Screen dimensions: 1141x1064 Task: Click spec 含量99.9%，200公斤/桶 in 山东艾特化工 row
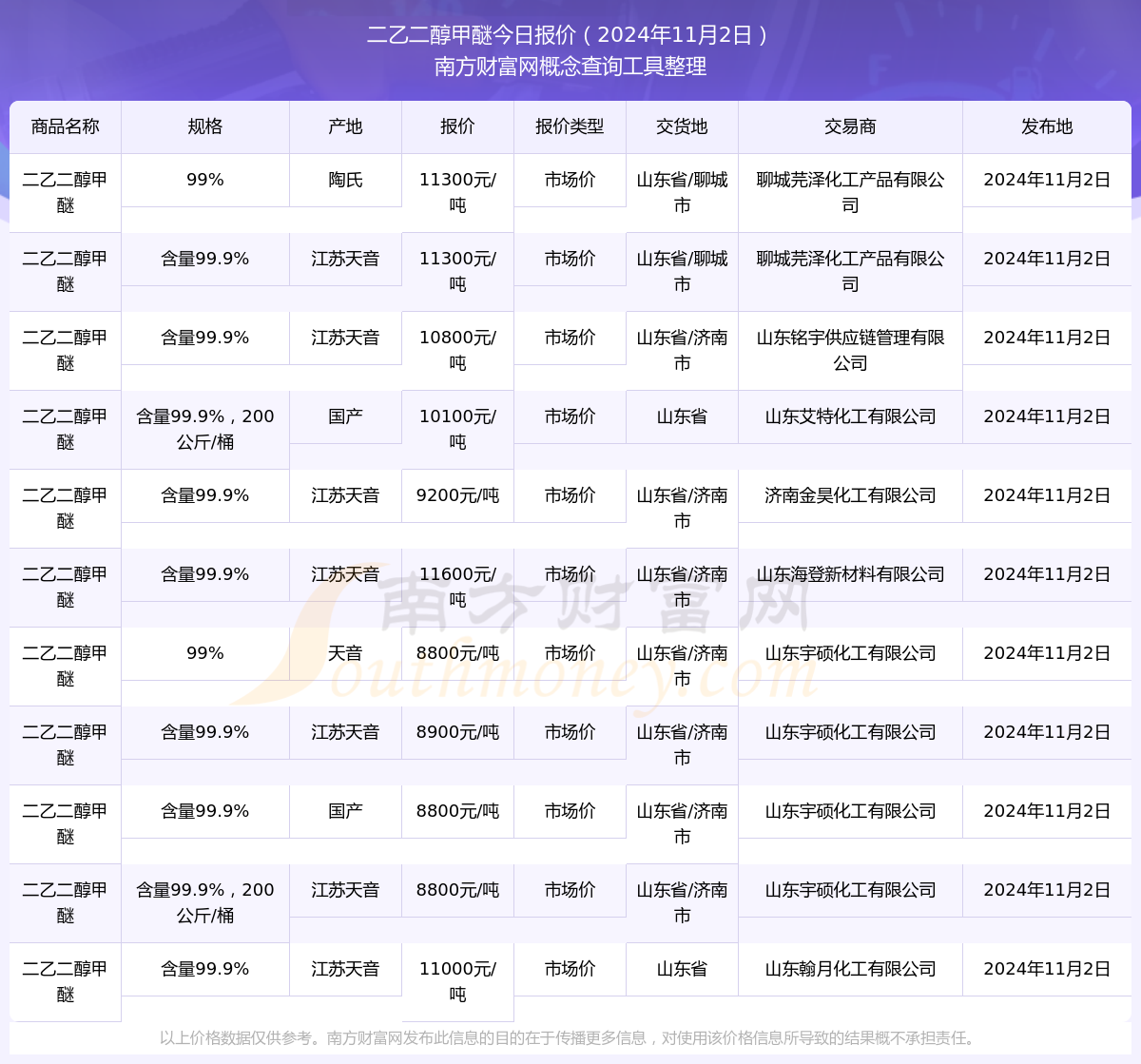pyautogui.click(x=205, y=429)
